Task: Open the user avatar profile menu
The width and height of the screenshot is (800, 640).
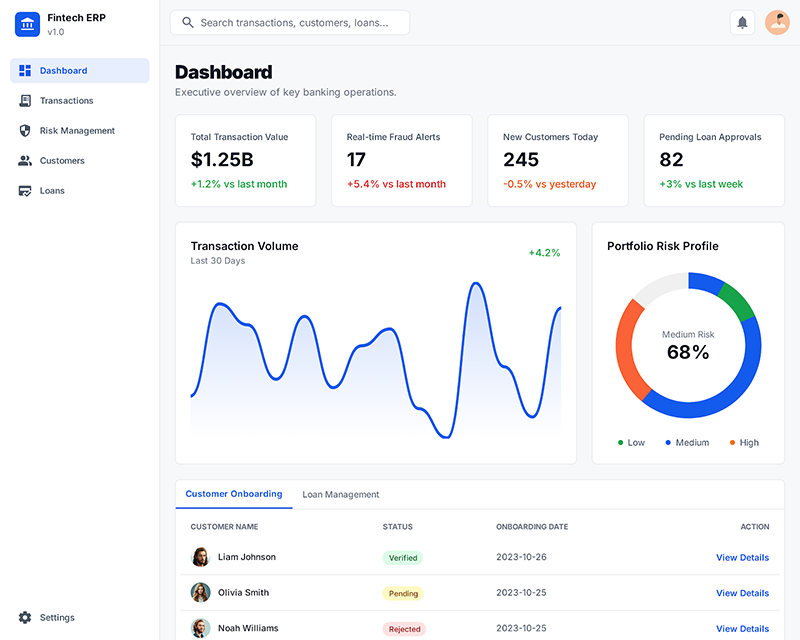Action: pyautogui.click(x=777, y=21)
